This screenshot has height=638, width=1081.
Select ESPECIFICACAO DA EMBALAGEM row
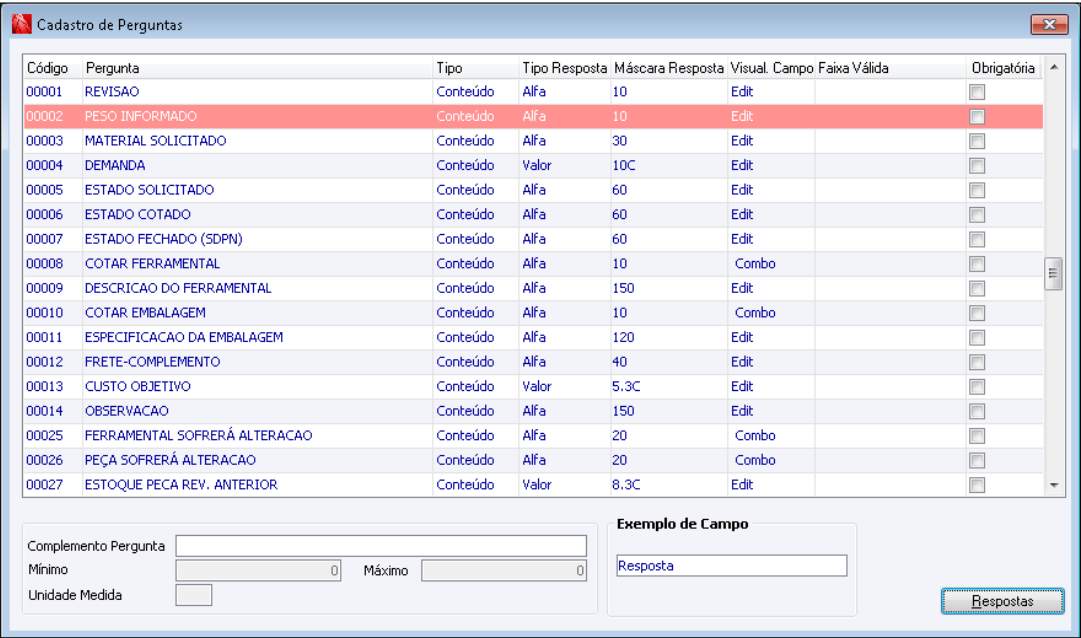click(533, 337)
